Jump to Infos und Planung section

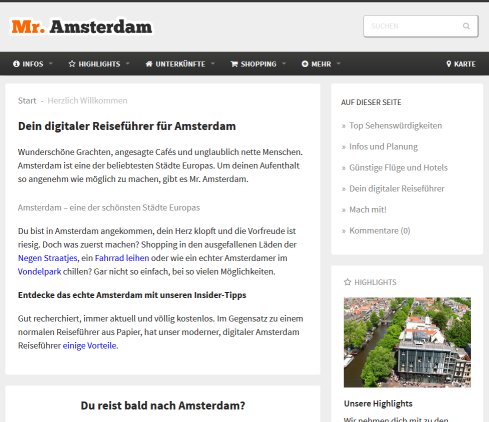(383, 147)
